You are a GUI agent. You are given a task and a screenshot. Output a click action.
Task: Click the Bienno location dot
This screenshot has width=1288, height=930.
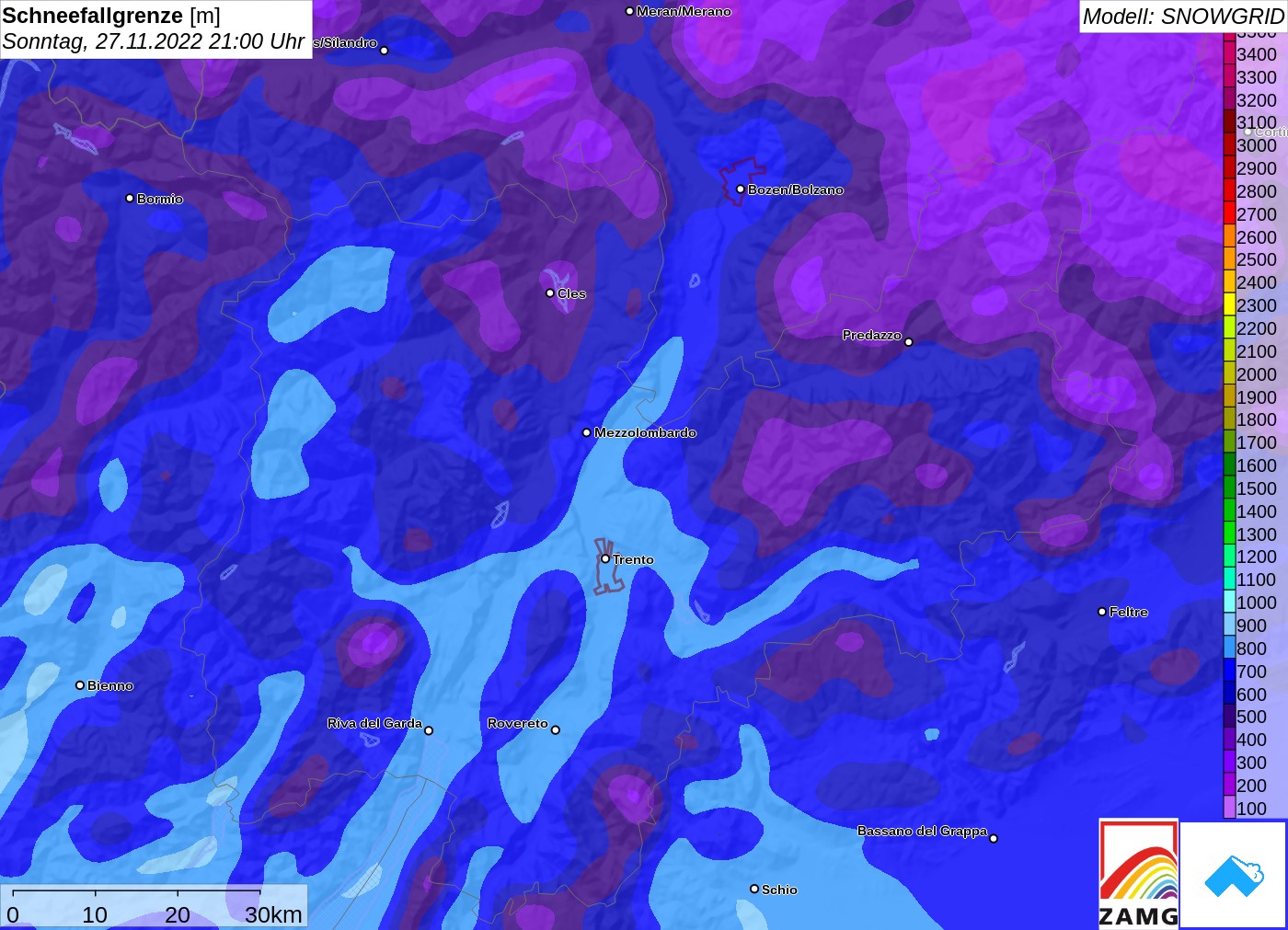80,685
